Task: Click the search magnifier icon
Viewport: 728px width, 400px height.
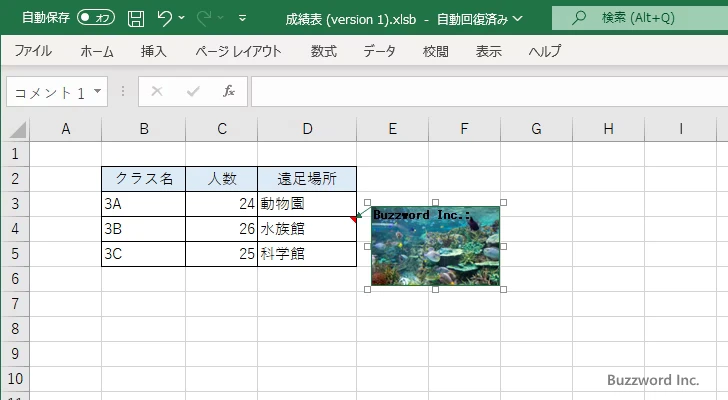Action: click(x=578, y=18)
